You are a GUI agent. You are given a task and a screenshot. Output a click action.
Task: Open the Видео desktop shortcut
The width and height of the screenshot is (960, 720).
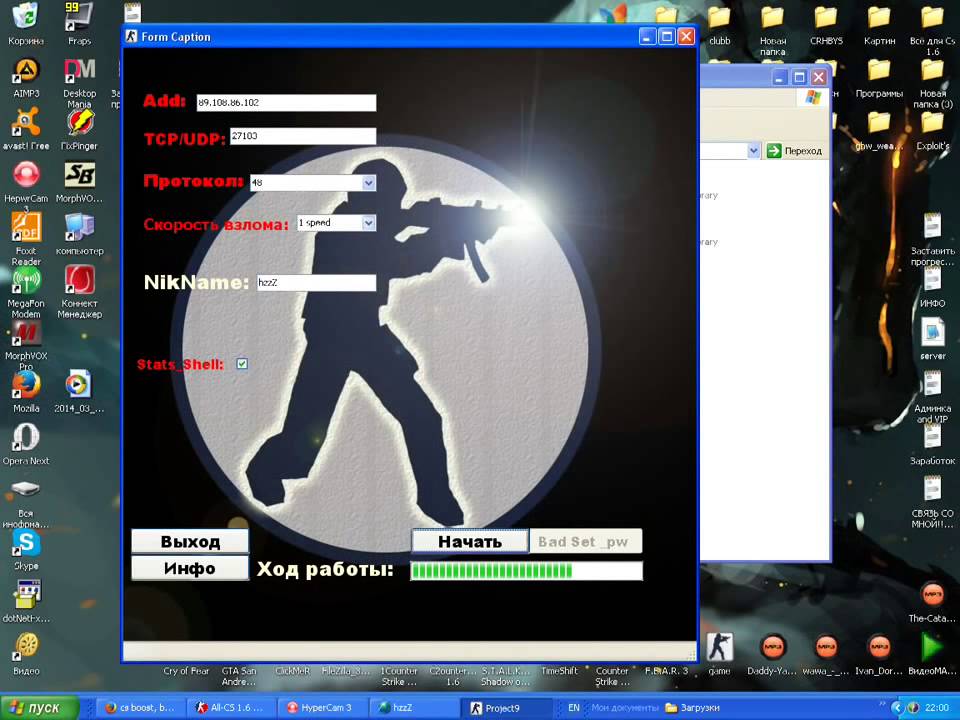tap(26, 648)
